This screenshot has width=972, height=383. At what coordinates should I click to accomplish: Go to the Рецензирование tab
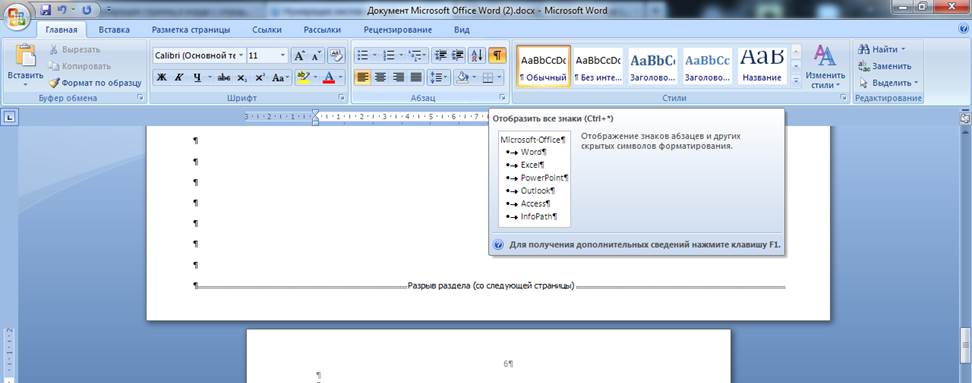pyautogui.click(x=398, y=29)
